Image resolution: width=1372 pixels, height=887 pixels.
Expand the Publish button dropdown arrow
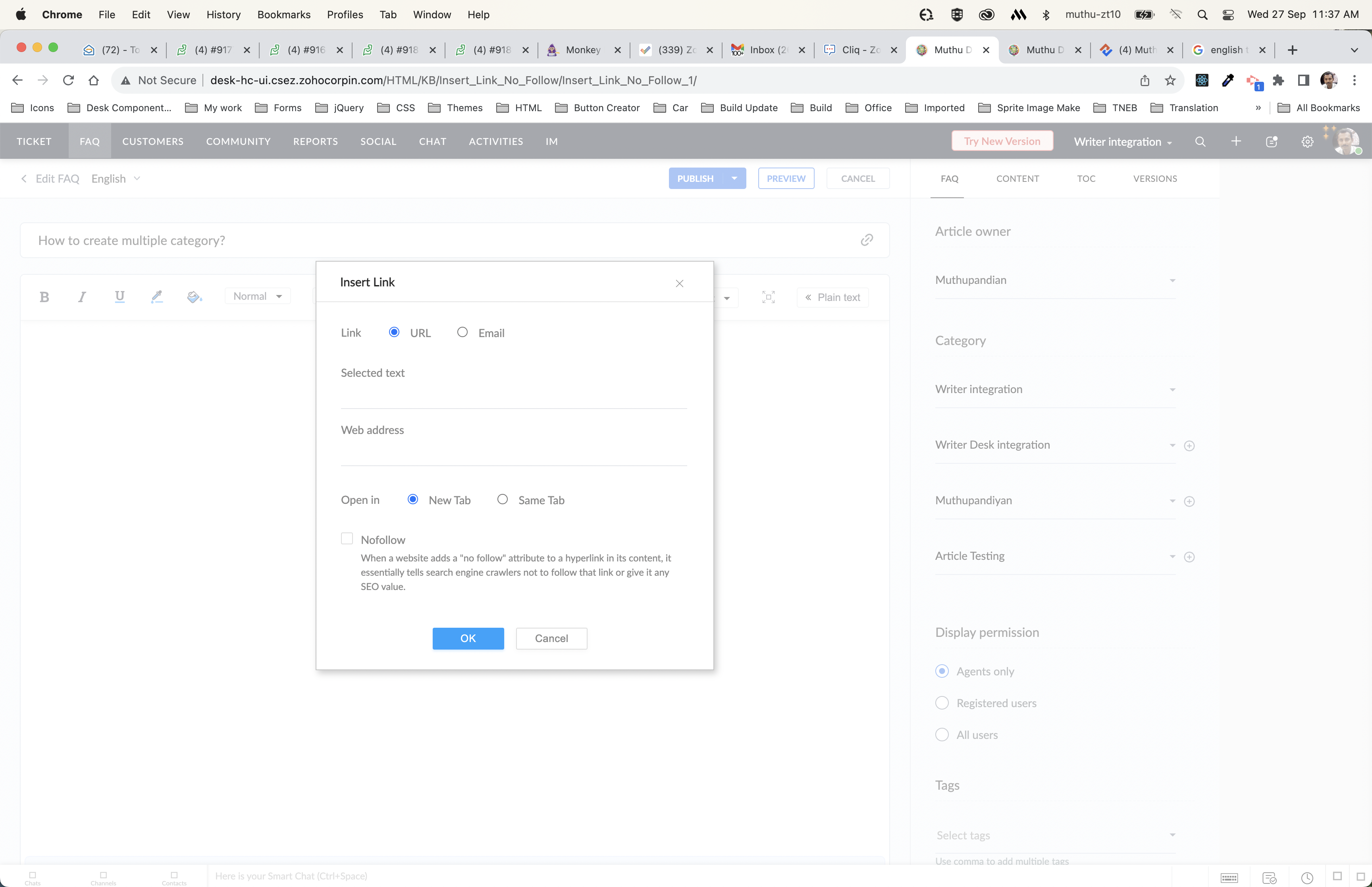click(734, 179)
